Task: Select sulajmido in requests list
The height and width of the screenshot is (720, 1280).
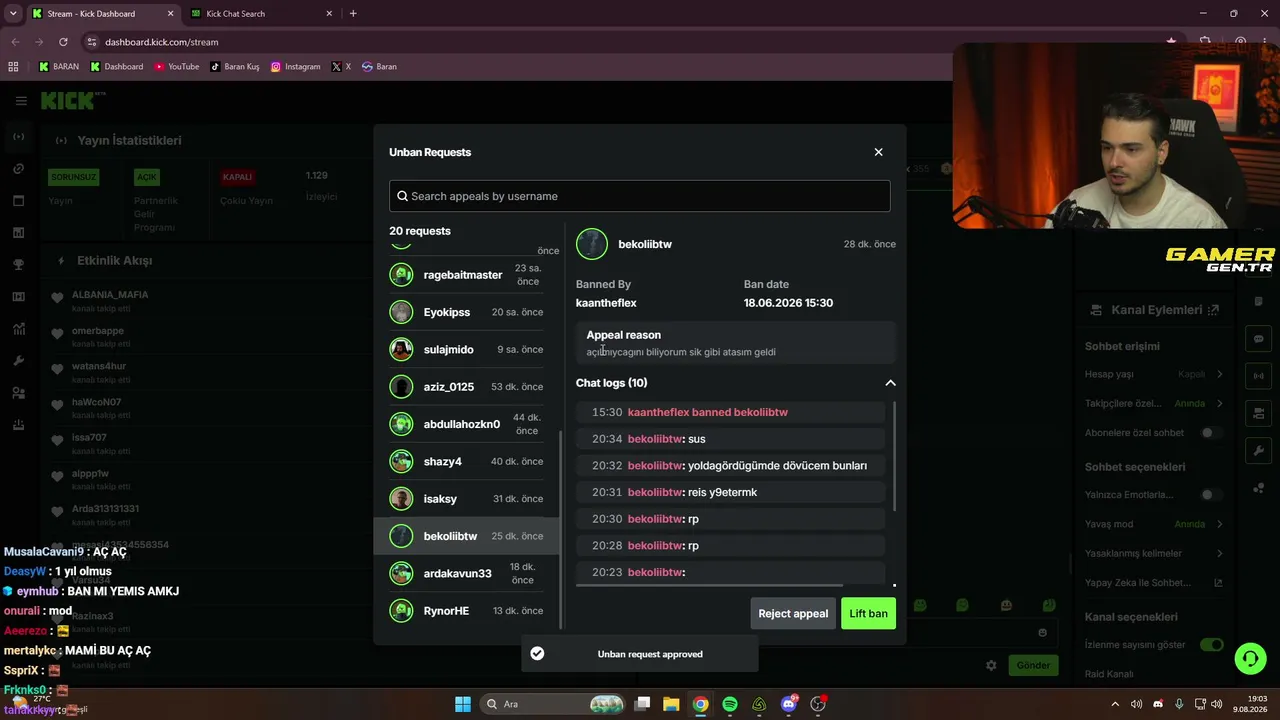Action: [468, 349]
